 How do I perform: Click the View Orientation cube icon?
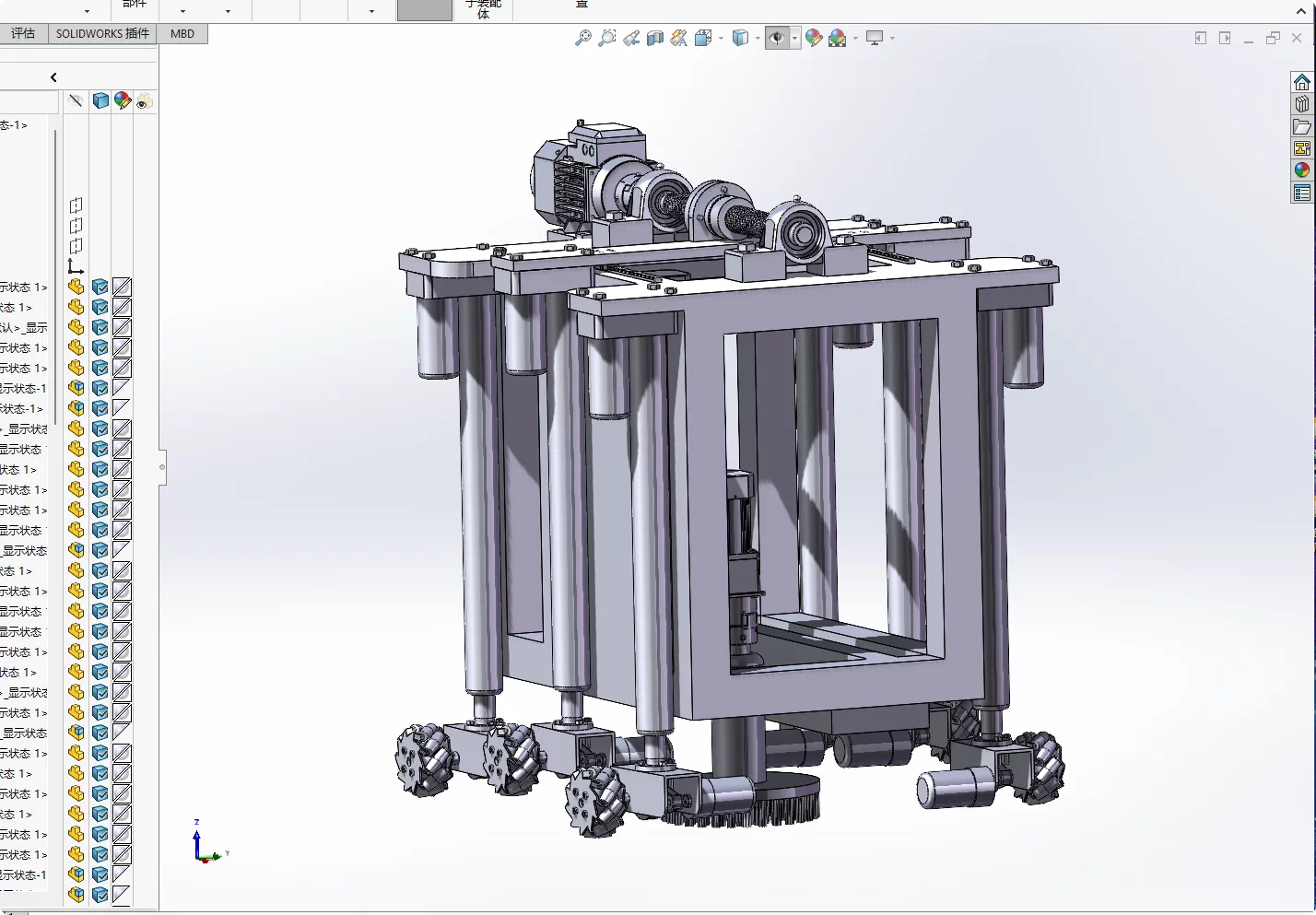point(703,38)
